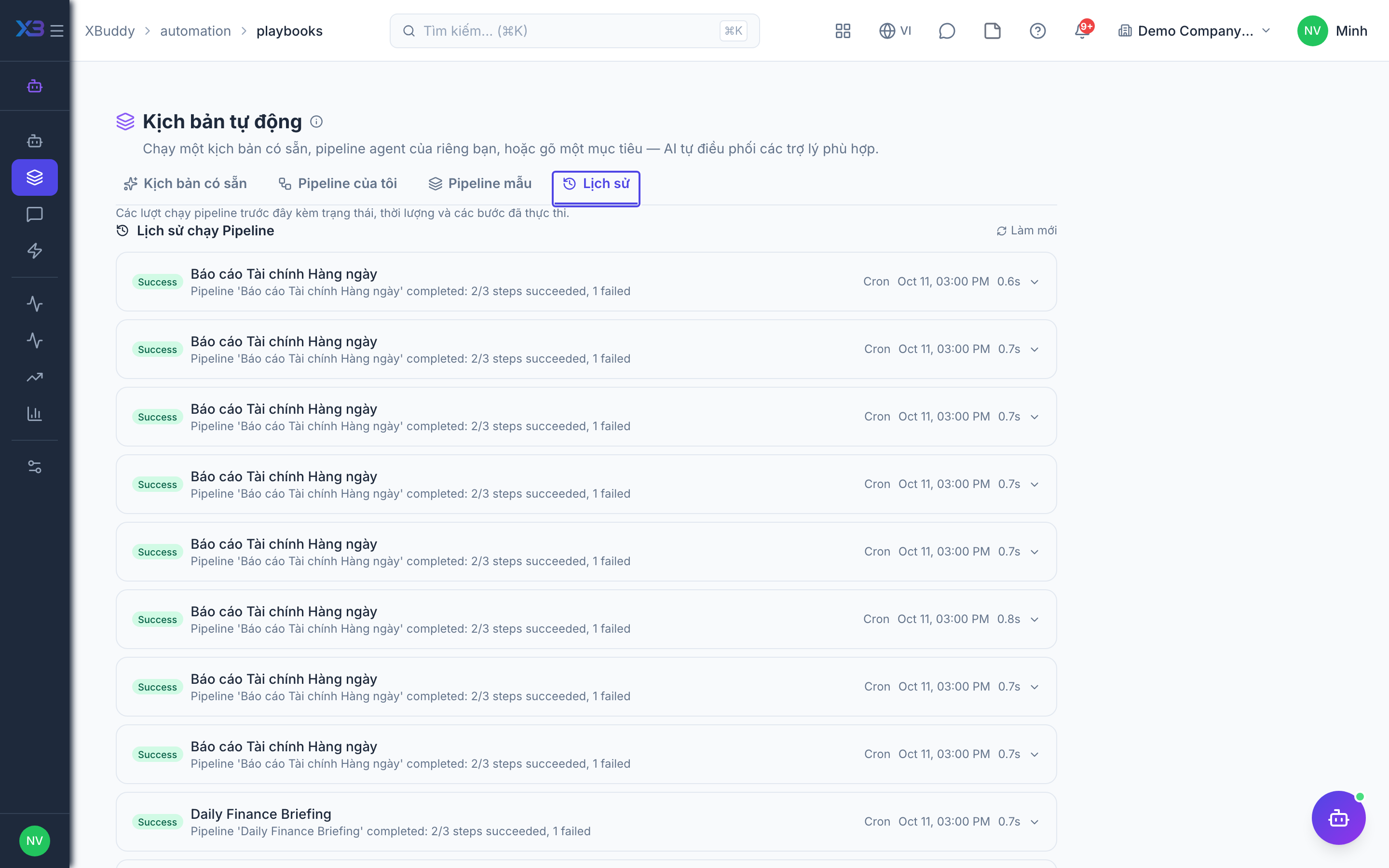Click the Lịch sử chạy Pipeline heading

[205, 231]
